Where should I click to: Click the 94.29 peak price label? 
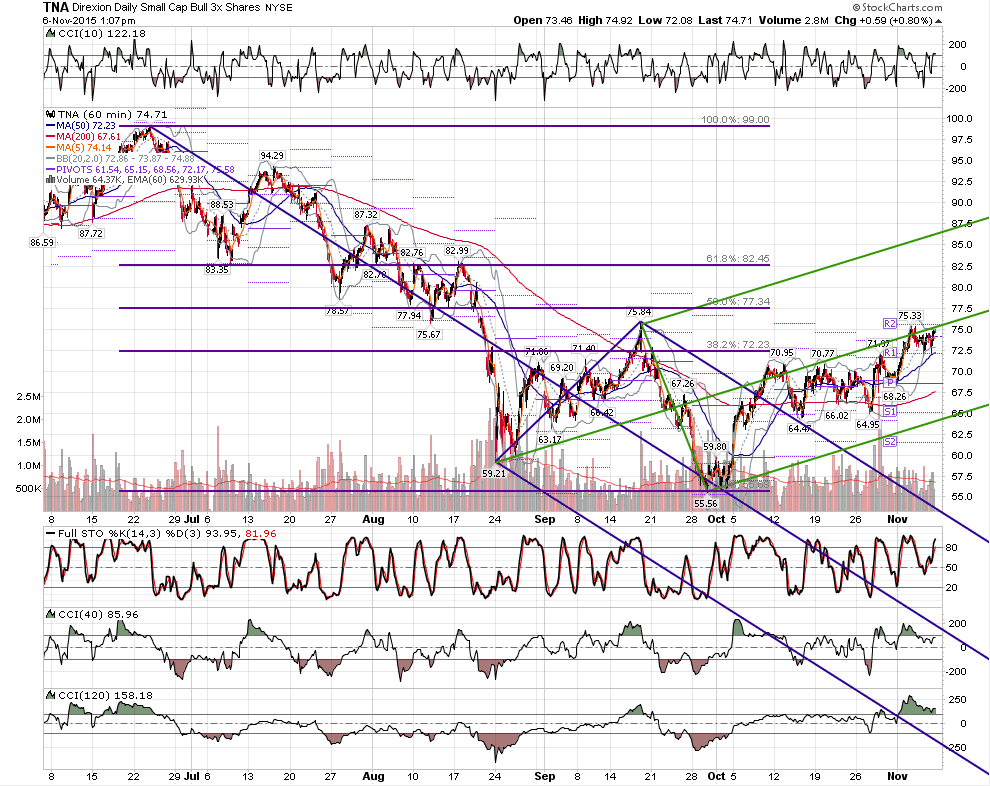tap(271, 155)
